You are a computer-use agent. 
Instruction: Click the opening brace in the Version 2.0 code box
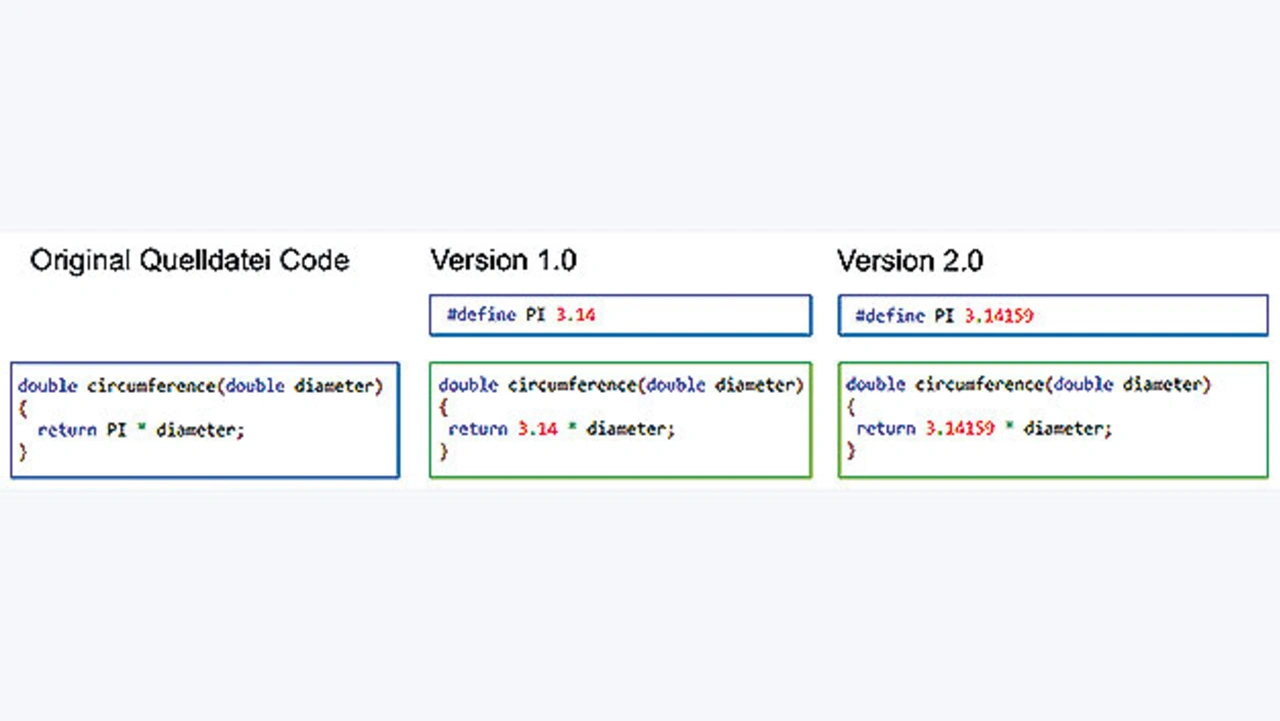click(852, 406)
